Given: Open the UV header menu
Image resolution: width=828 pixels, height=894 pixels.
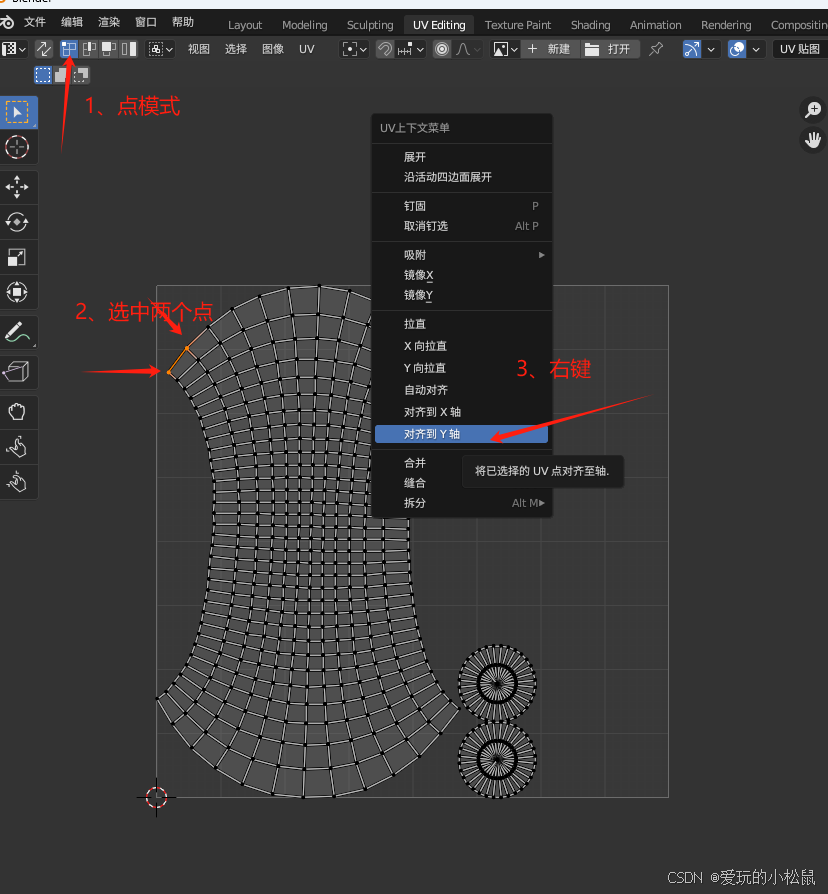Looking at the screenshot, I should [x=307, y=49].
